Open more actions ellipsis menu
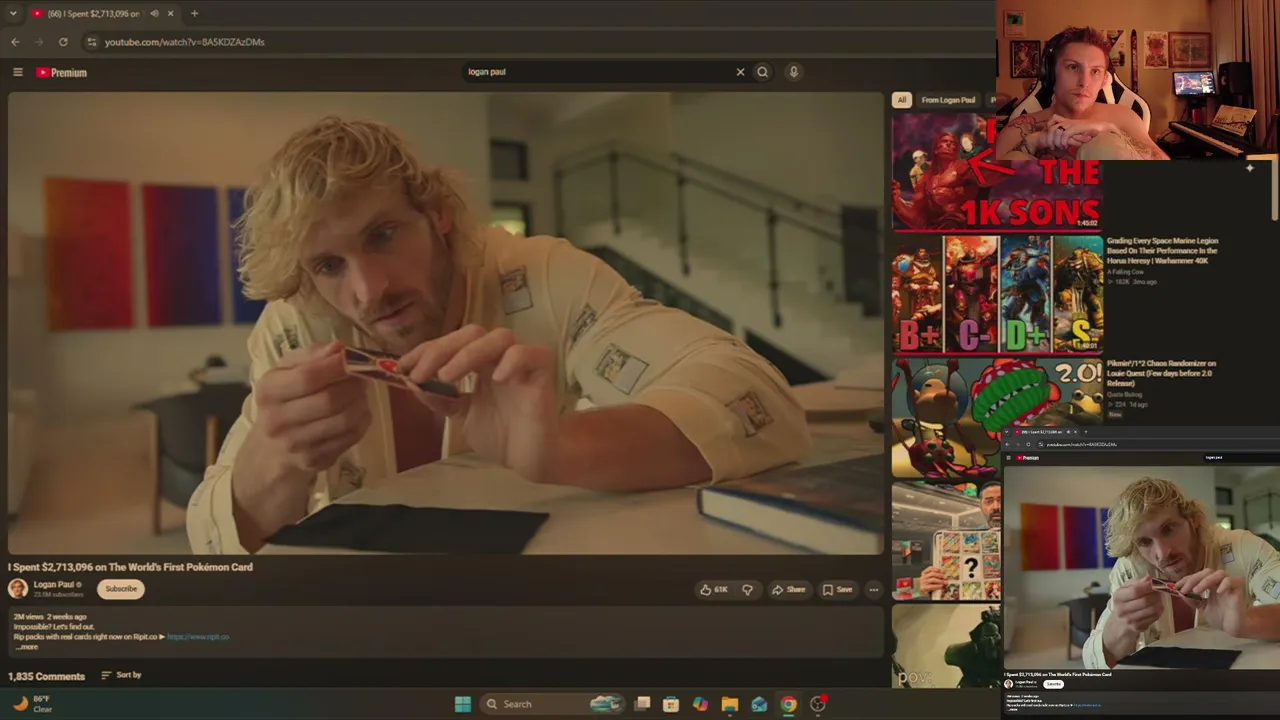 pos(873,590)
